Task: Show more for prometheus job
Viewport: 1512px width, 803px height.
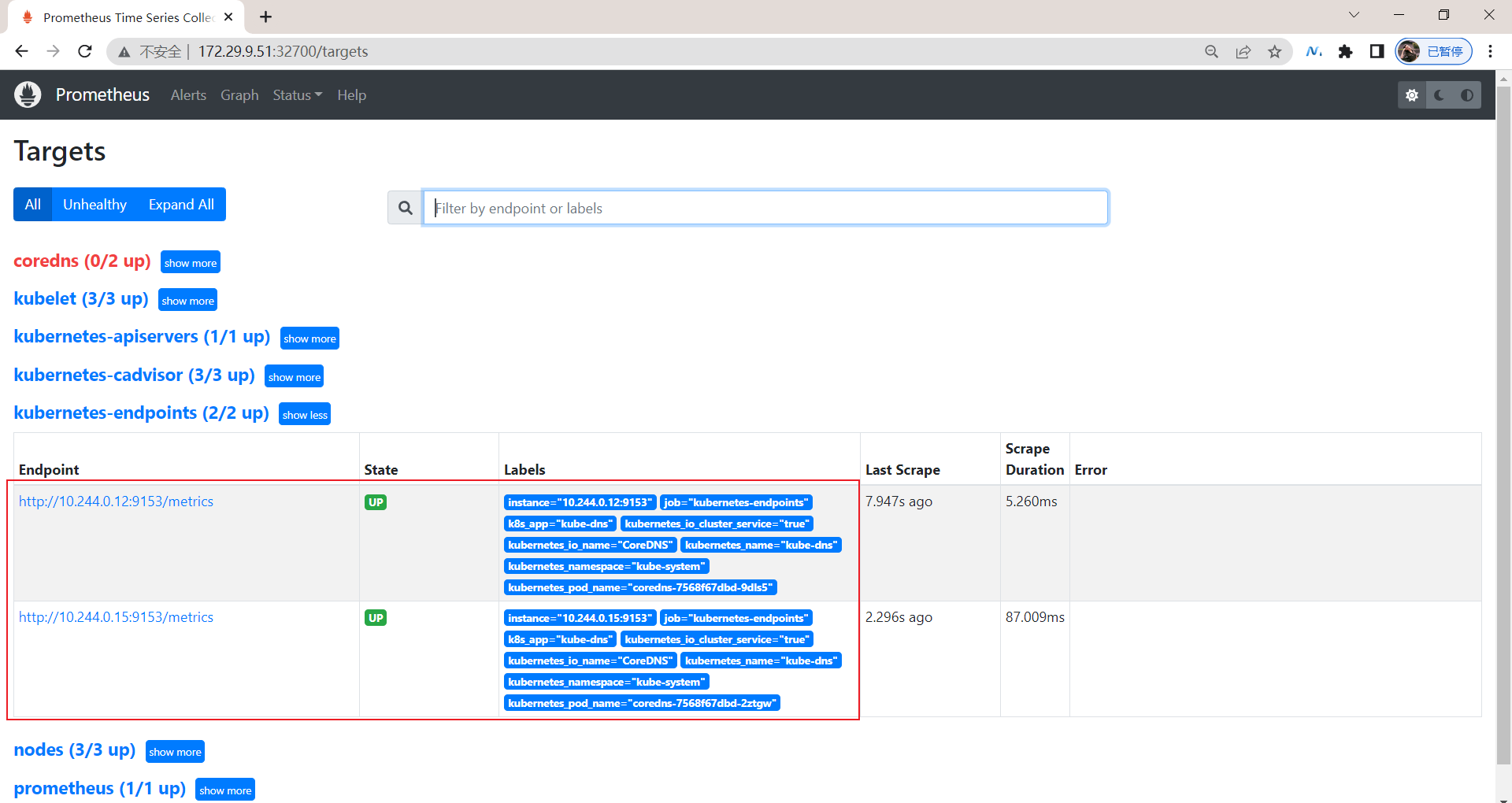Action: (x=225, y=790)
